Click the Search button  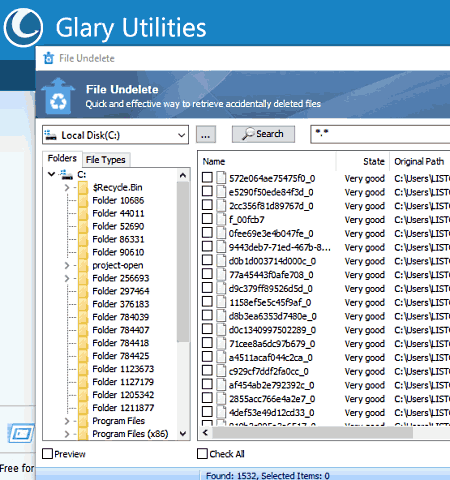263,134
